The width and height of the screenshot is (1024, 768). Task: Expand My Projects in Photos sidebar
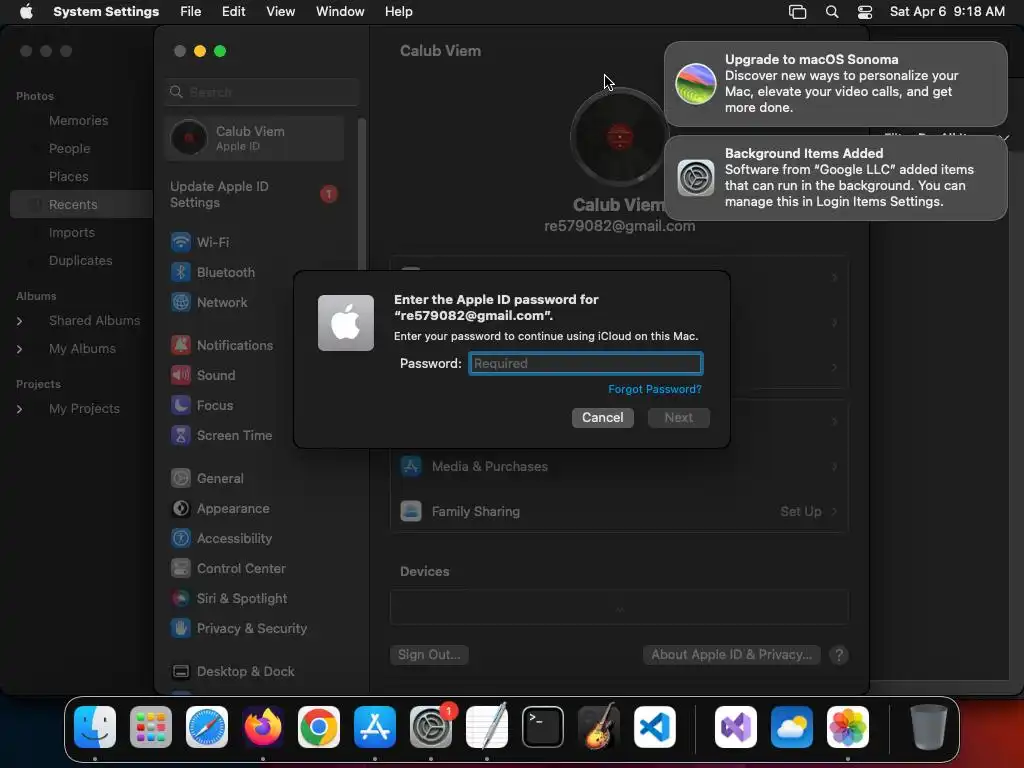(20, 409)
